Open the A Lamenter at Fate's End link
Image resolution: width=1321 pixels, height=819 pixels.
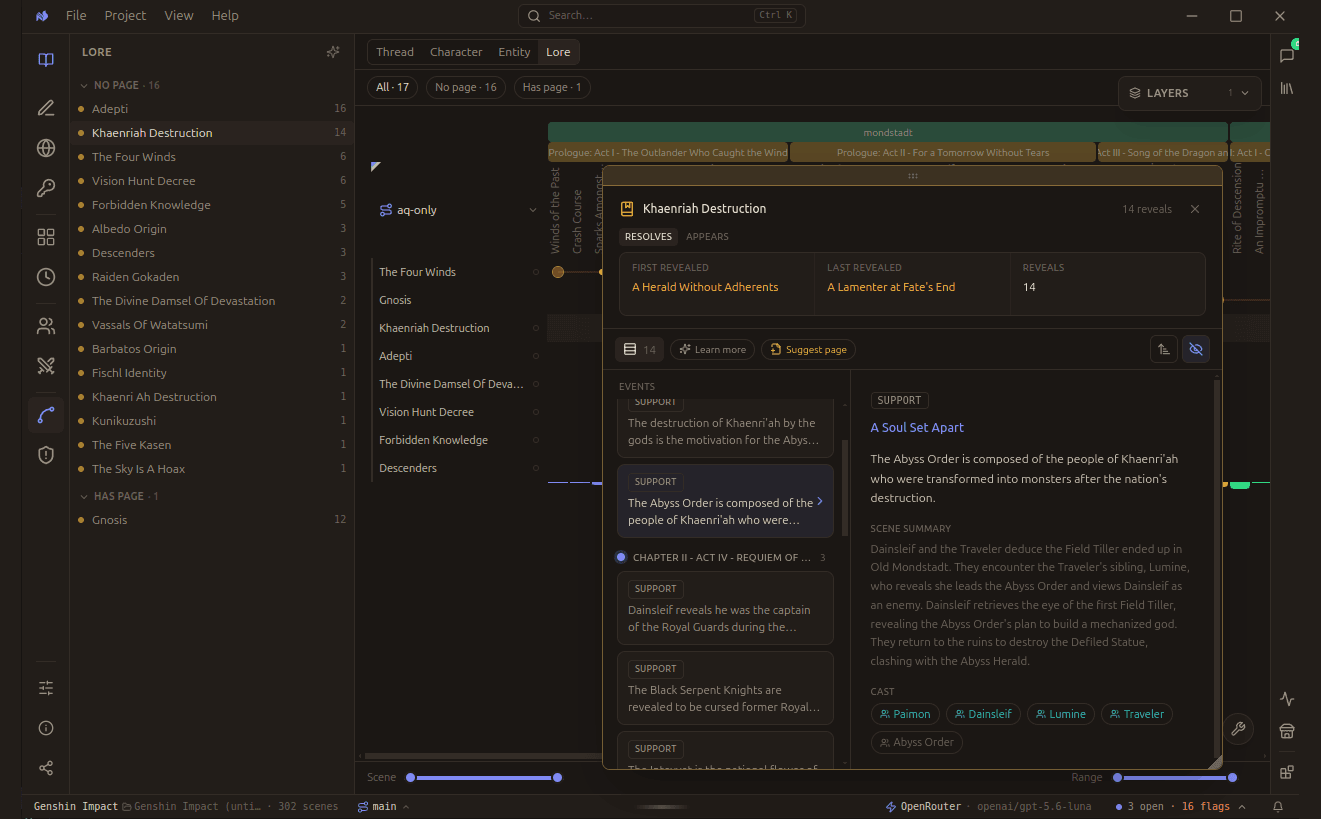point(891,287)
